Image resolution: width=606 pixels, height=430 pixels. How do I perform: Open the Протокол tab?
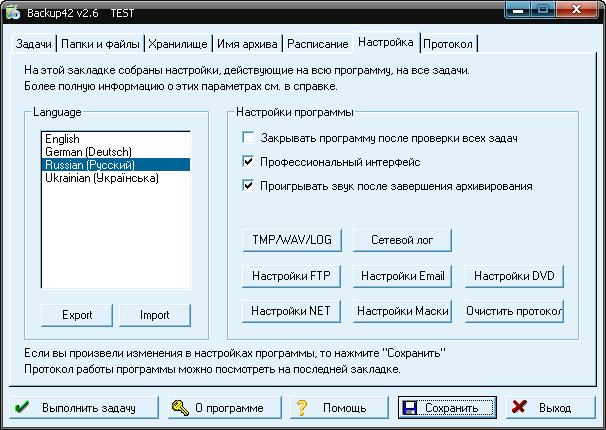point(449,44)
